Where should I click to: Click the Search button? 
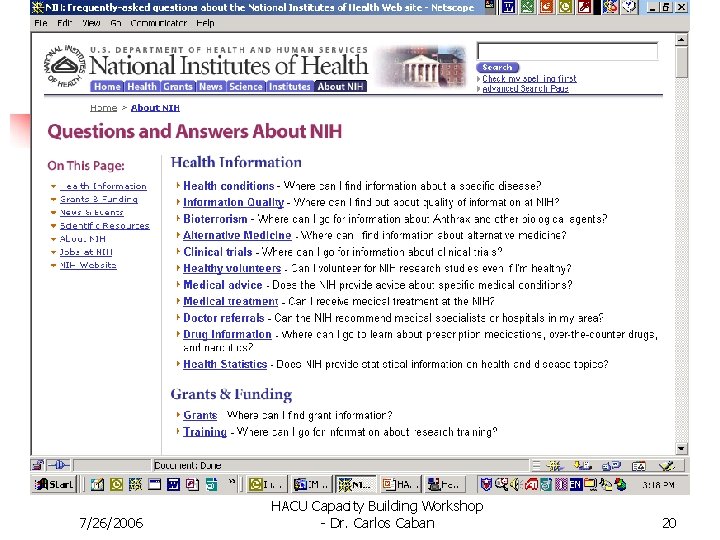pyautogui.click(x=497, y=68)
